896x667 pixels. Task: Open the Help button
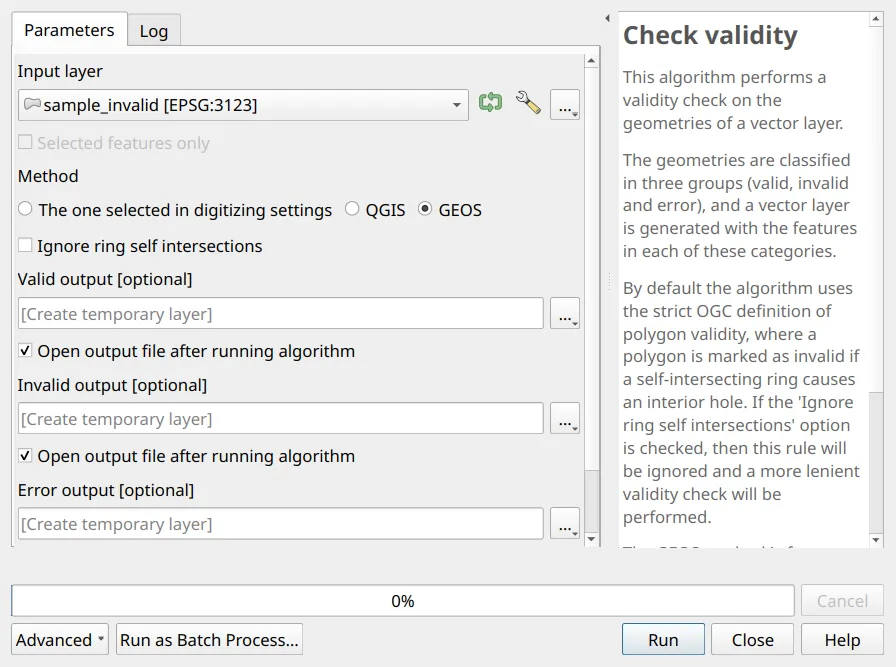[842, 640]
